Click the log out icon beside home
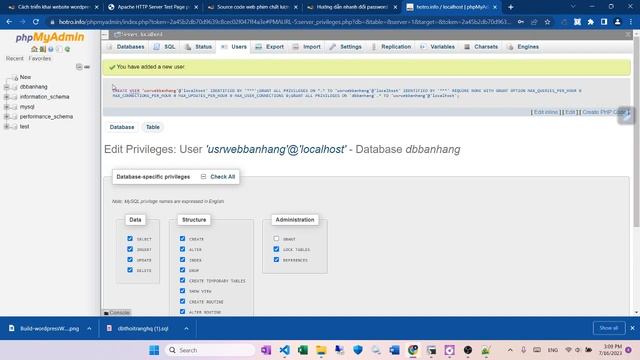Screen dimensions: 640x360 (42, 49)
